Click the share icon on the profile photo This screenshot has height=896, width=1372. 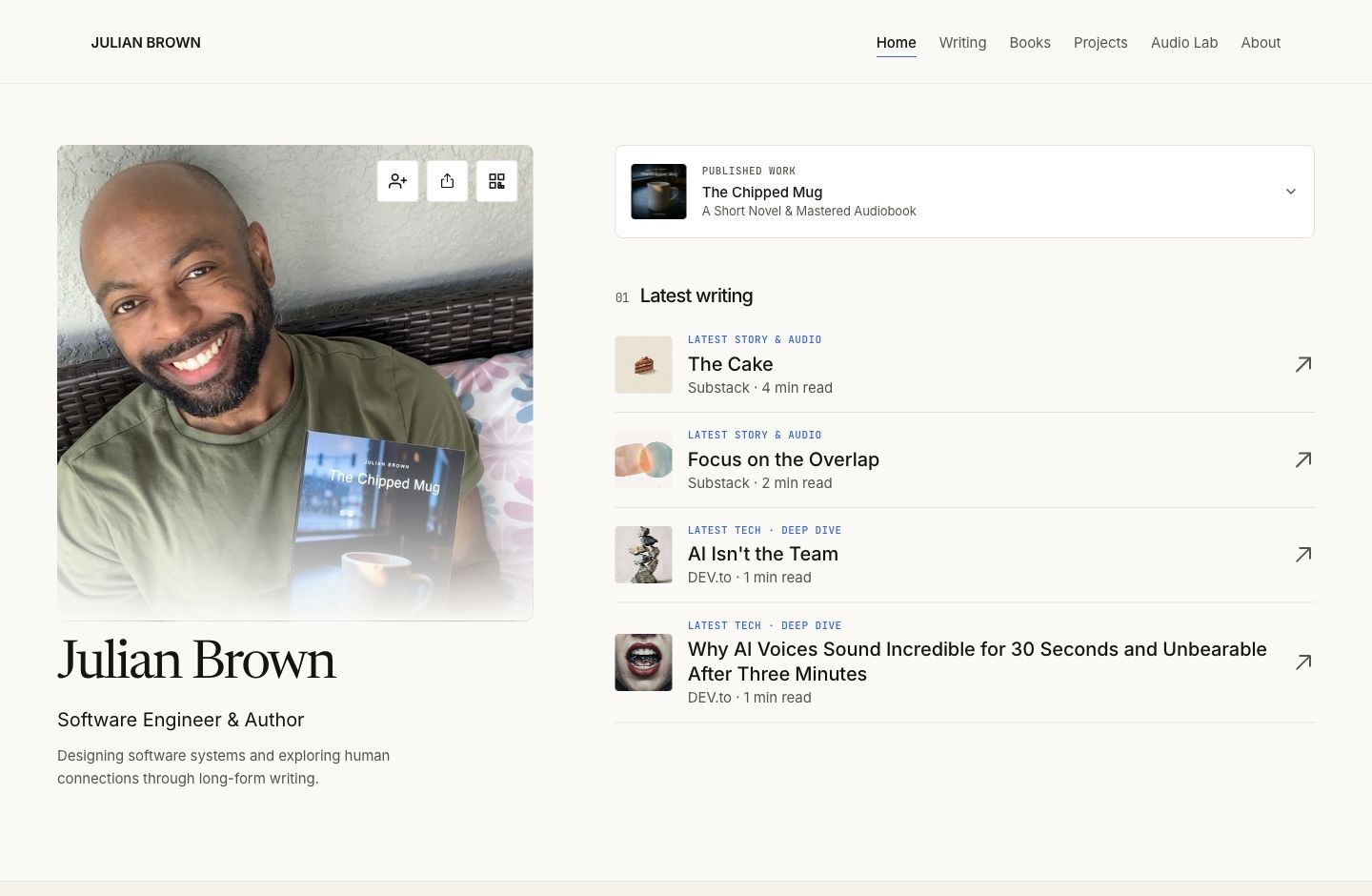(x=448, y=181)
